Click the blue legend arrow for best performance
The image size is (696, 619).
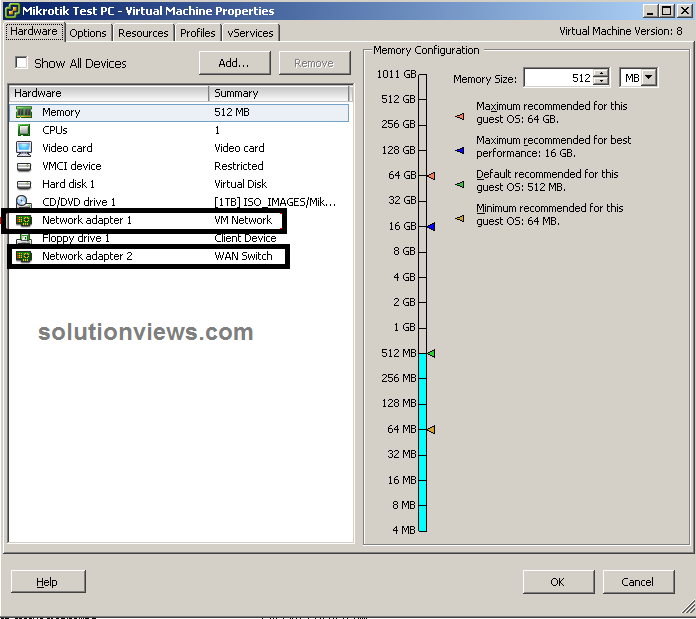pos(460,151)
